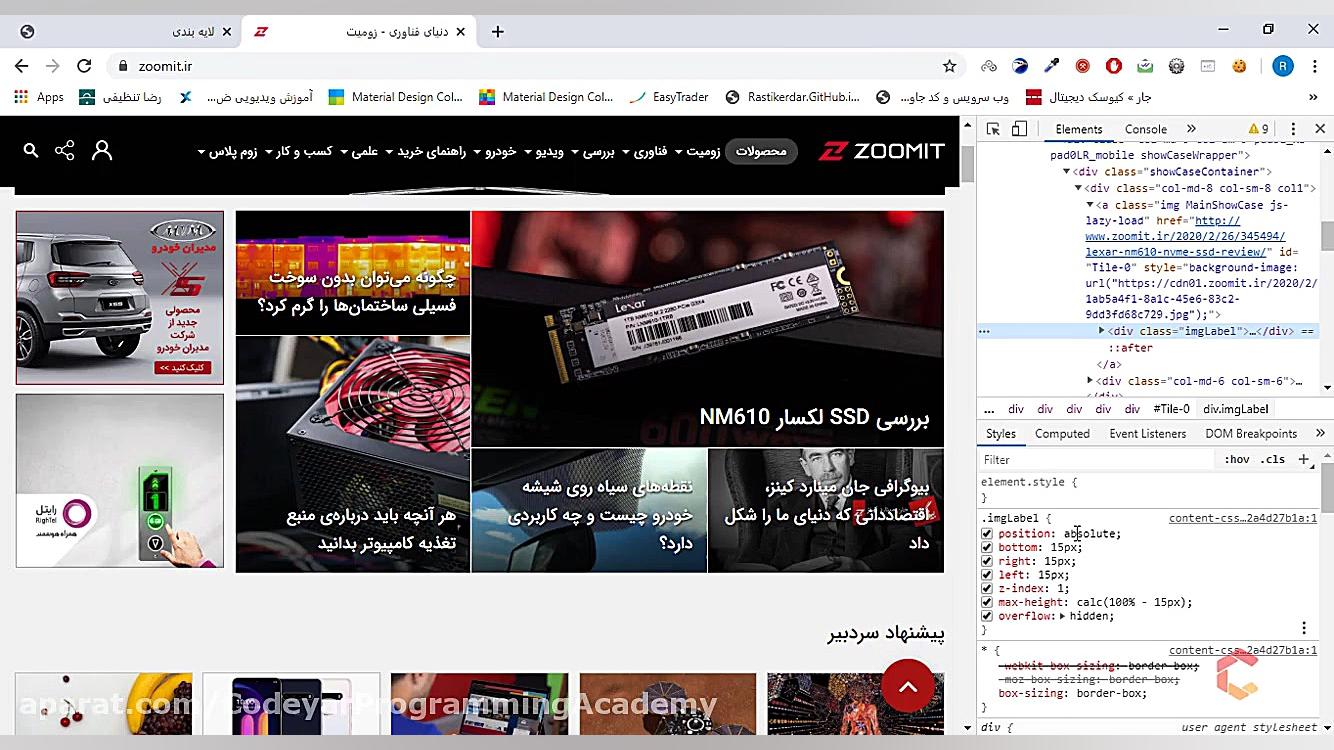1334x750 pixels.
Task: Add a new style rule with the plus icon
Action: [x=1304, y=459]
